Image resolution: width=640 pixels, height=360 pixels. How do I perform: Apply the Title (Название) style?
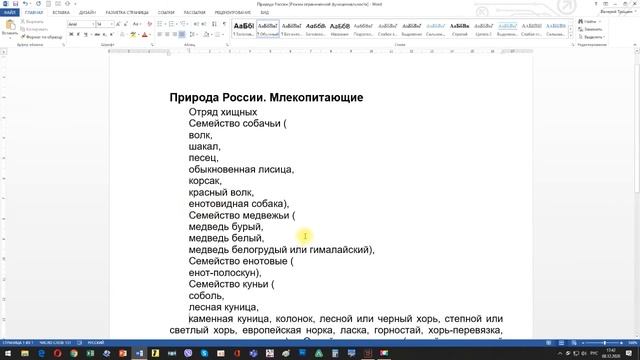coord(340,29)
